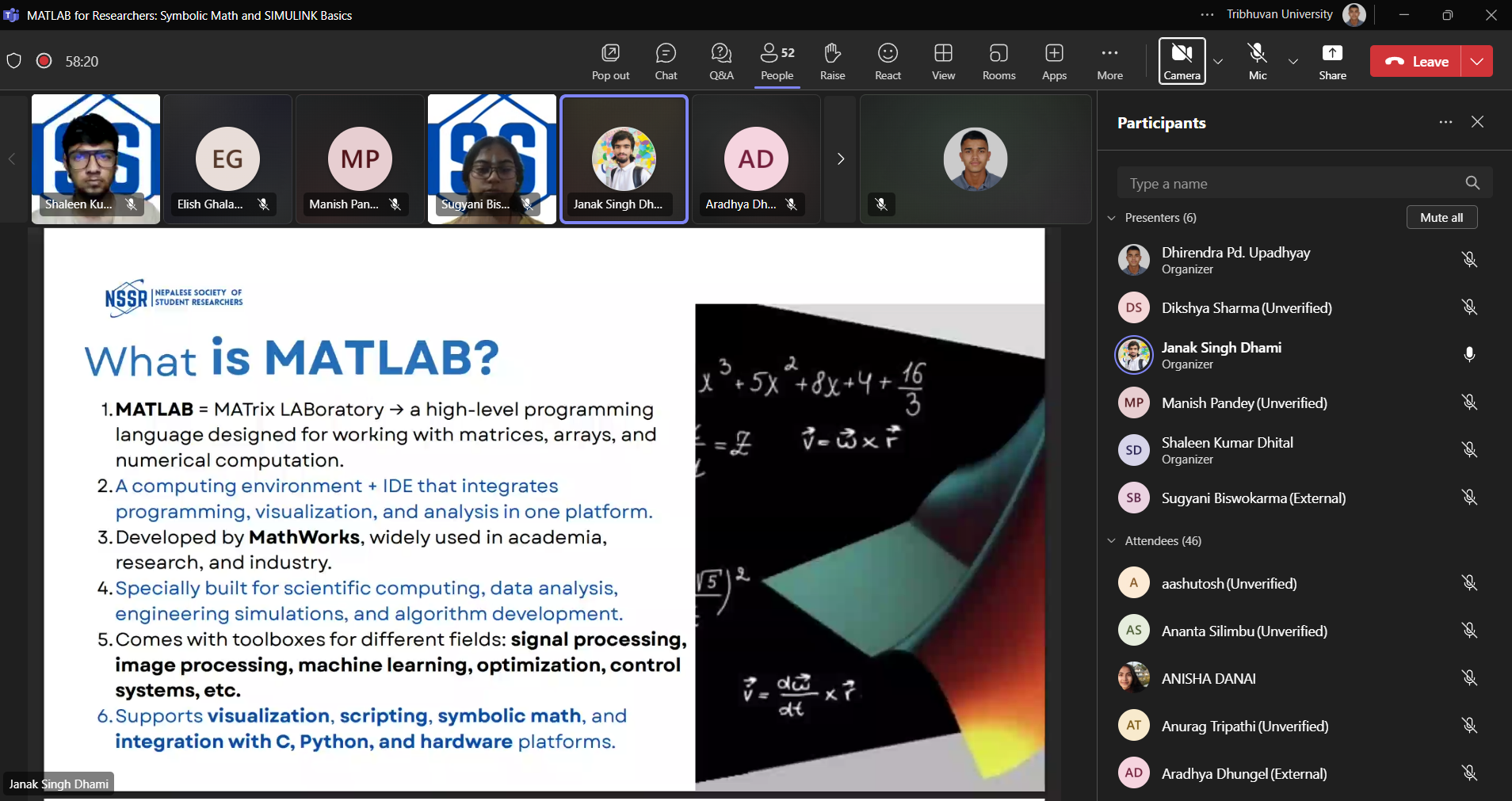Click the Type a name search field
1512x801 pixels.
pyautogui.click(x=1292, y=184)
